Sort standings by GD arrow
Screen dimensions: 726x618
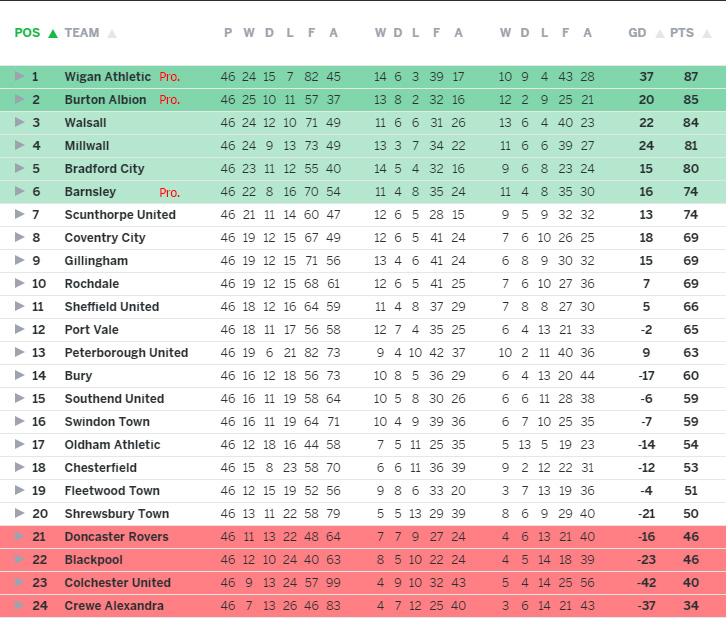(660, 34)
